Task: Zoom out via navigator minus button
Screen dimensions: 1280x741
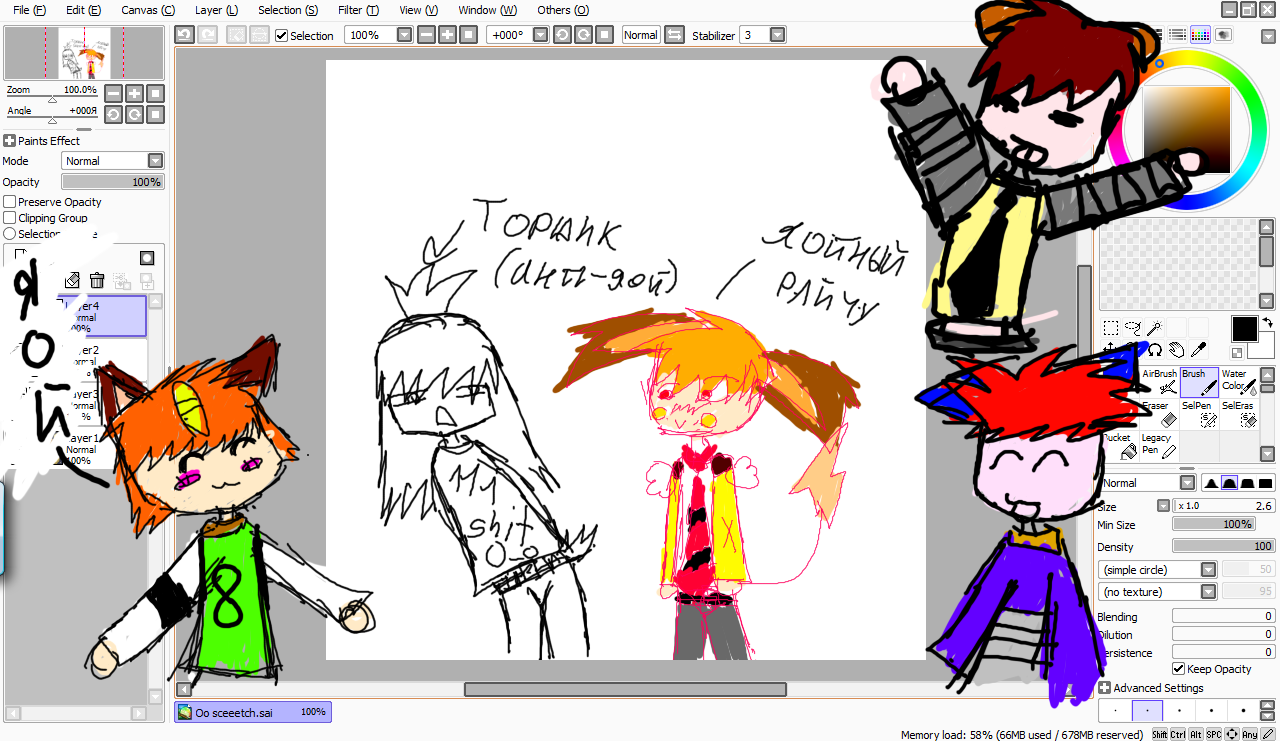Action: pos(113,93)
